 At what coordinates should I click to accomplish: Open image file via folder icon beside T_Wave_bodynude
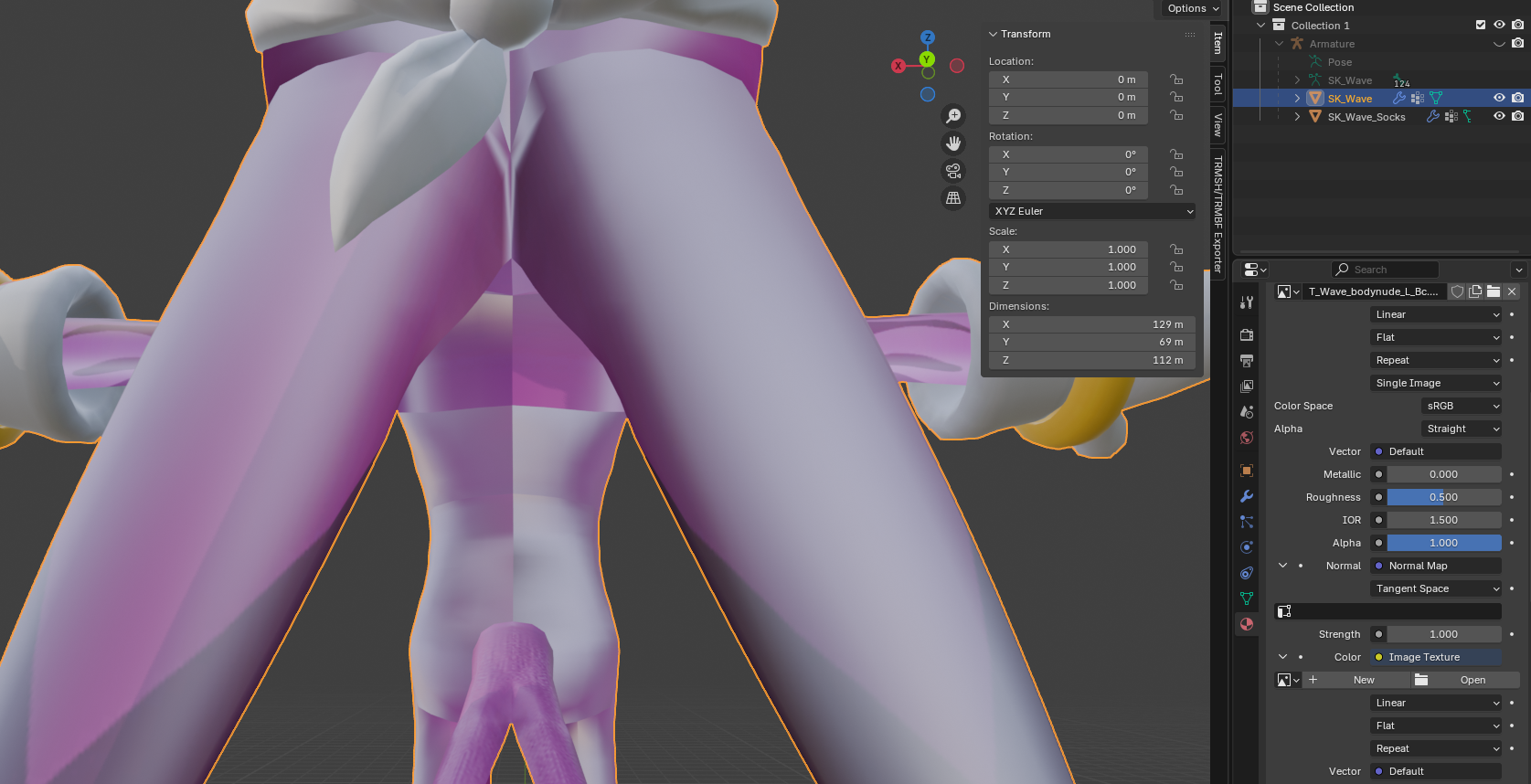pyautogui.click(x=1494, y=291)
